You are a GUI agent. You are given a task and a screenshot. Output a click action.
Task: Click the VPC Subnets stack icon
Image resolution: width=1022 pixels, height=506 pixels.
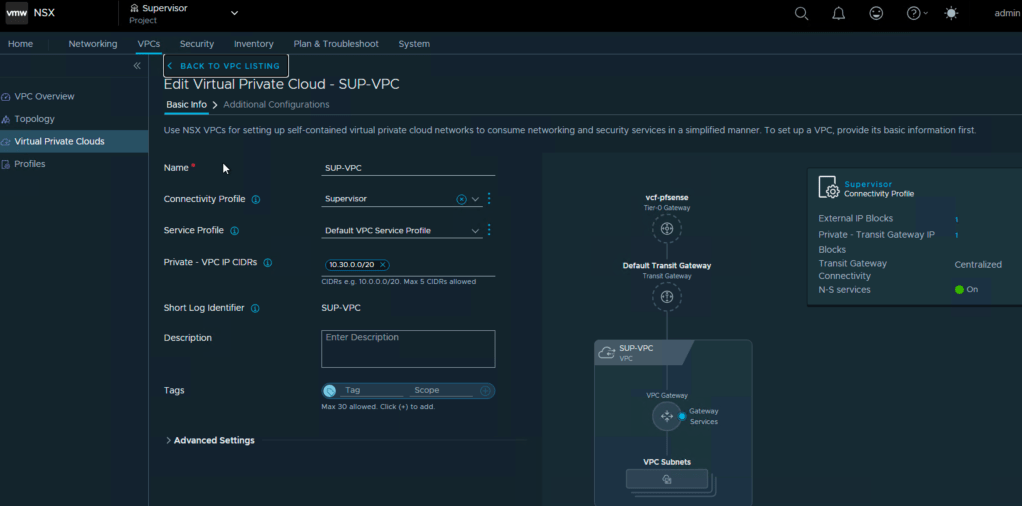point(666,480)
